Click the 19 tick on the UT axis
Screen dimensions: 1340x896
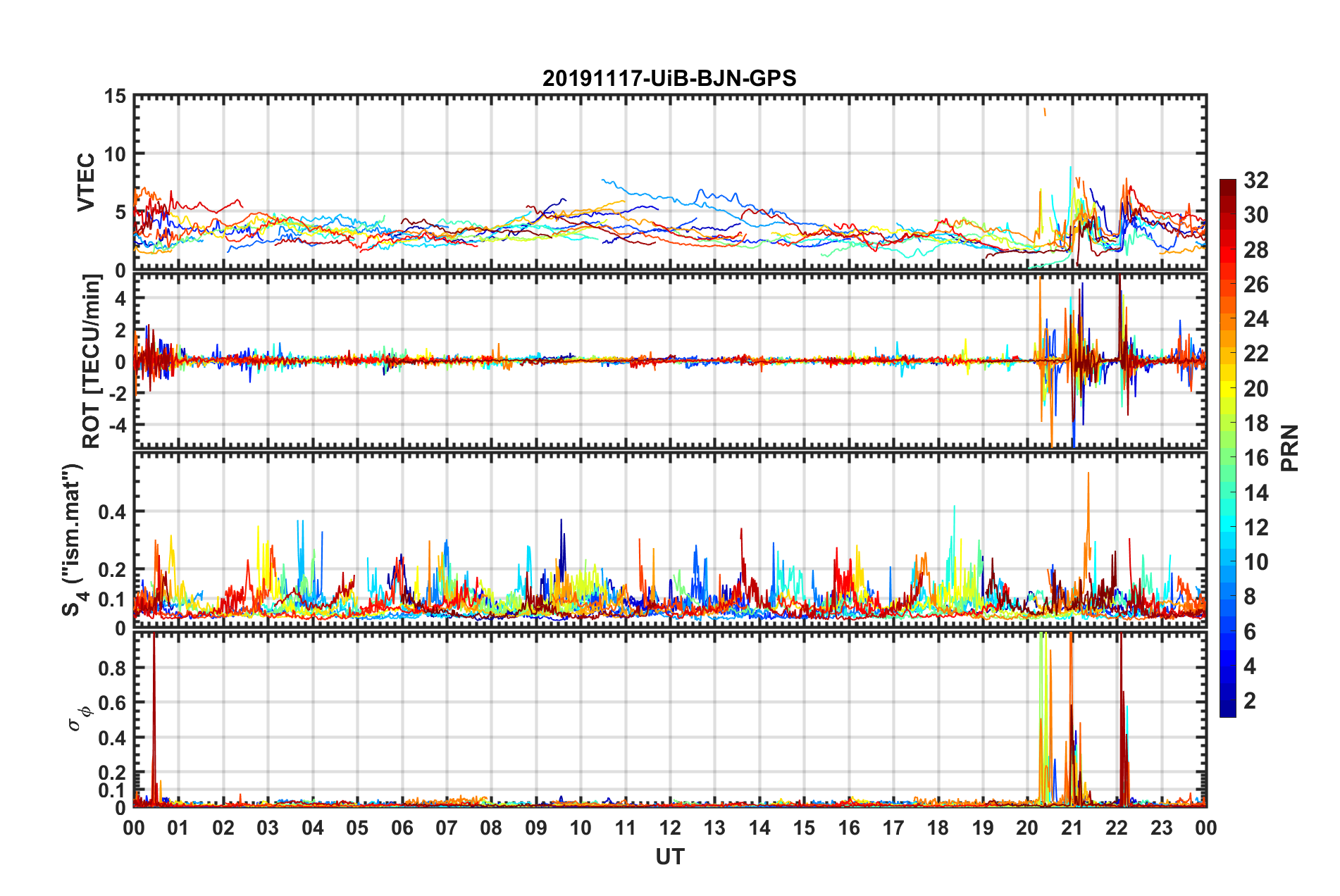click(983, 828)
